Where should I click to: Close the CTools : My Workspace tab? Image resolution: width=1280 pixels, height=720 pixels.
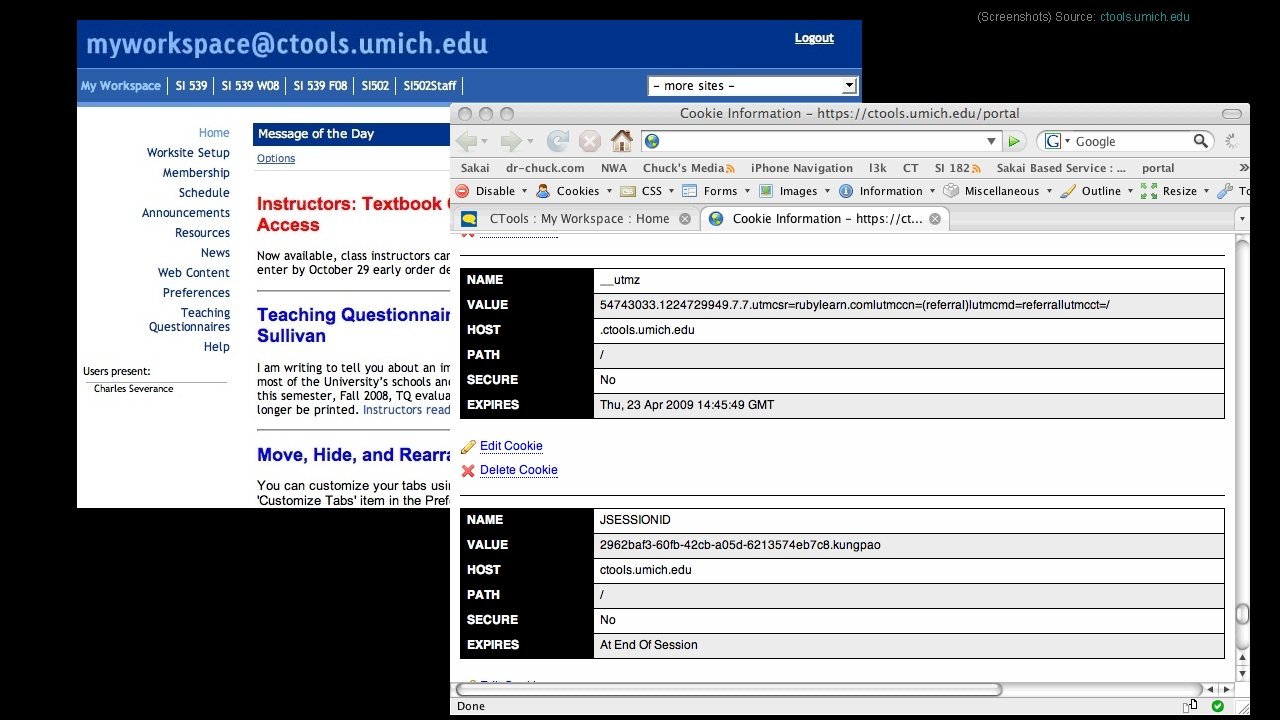click(685, 219)
